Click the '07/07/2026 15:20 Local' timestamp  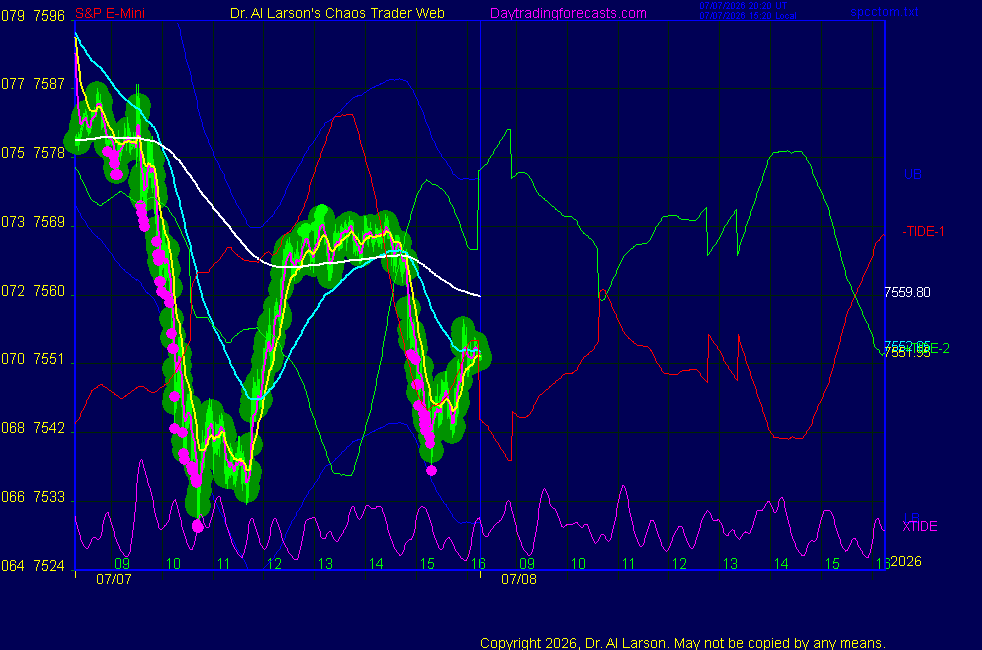[748, 16]
